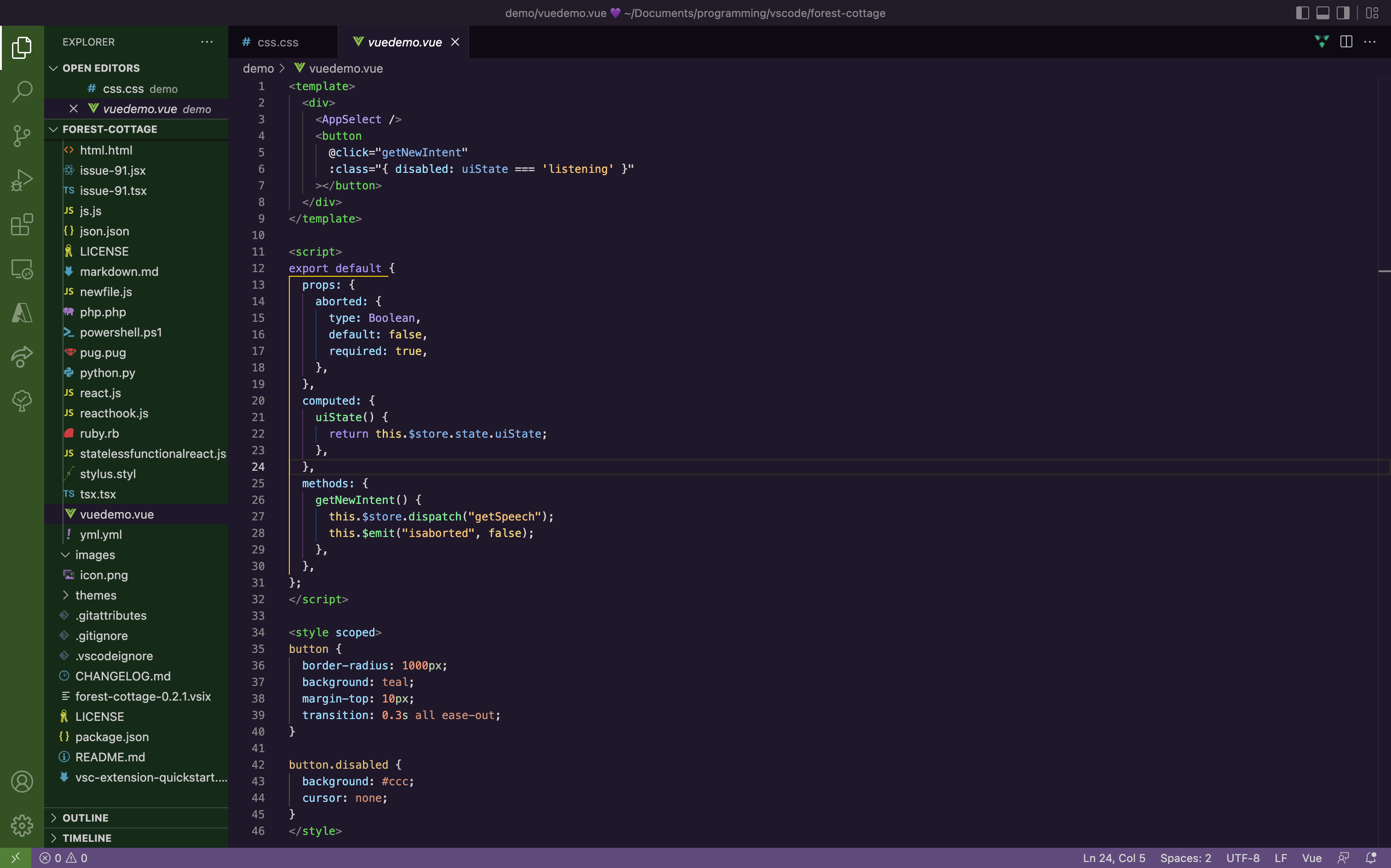Collapse the FOREST-COTTAGE folder section

pos(136,129)
